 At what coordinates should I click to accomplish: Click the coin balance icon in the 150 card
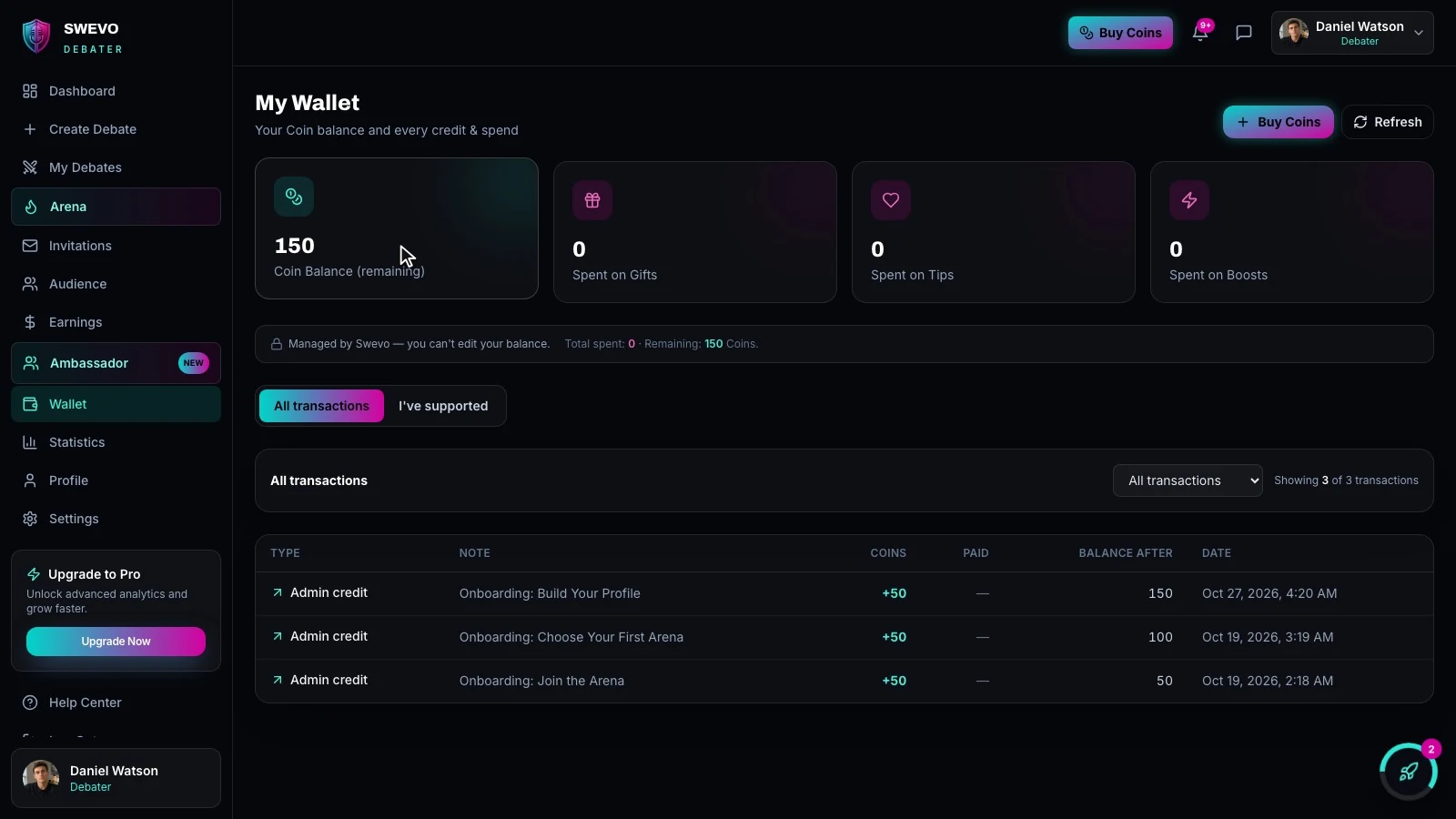click(x=294, y=197)
